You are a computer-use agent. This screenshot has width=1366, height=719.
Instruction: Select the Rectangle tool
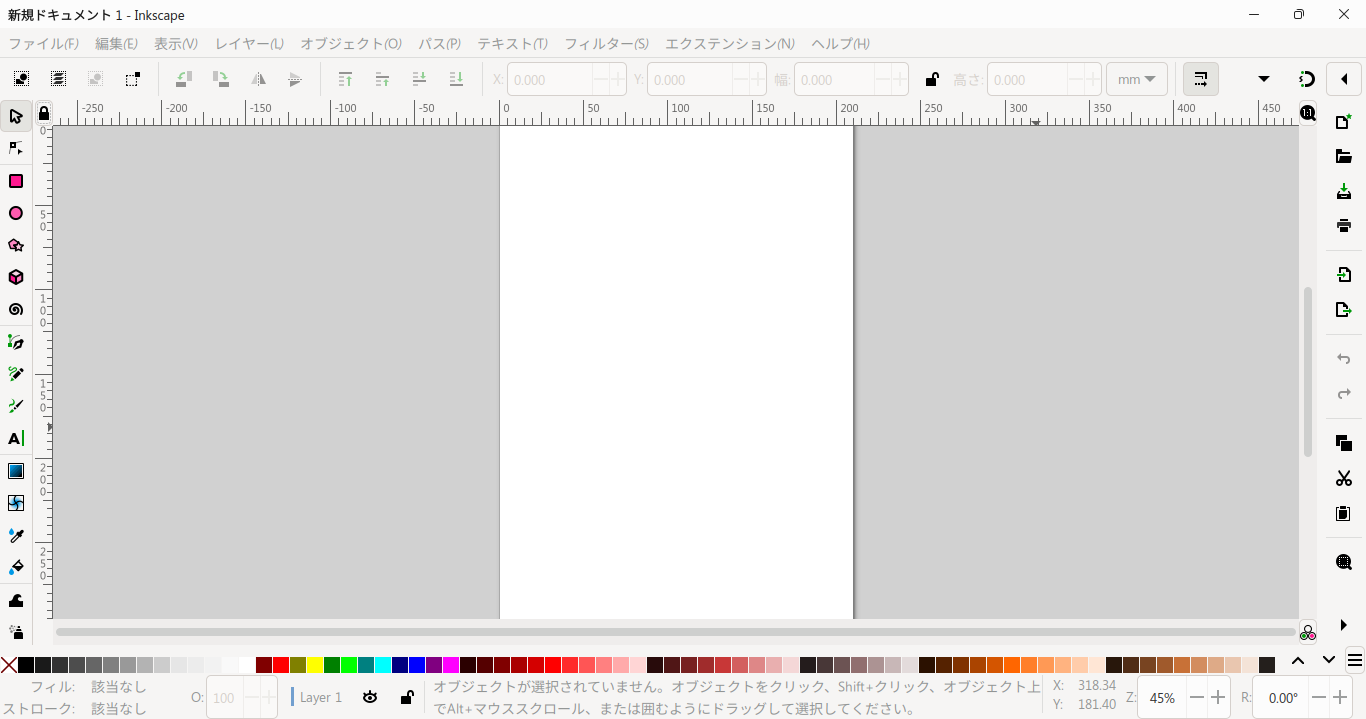(16, 181)
